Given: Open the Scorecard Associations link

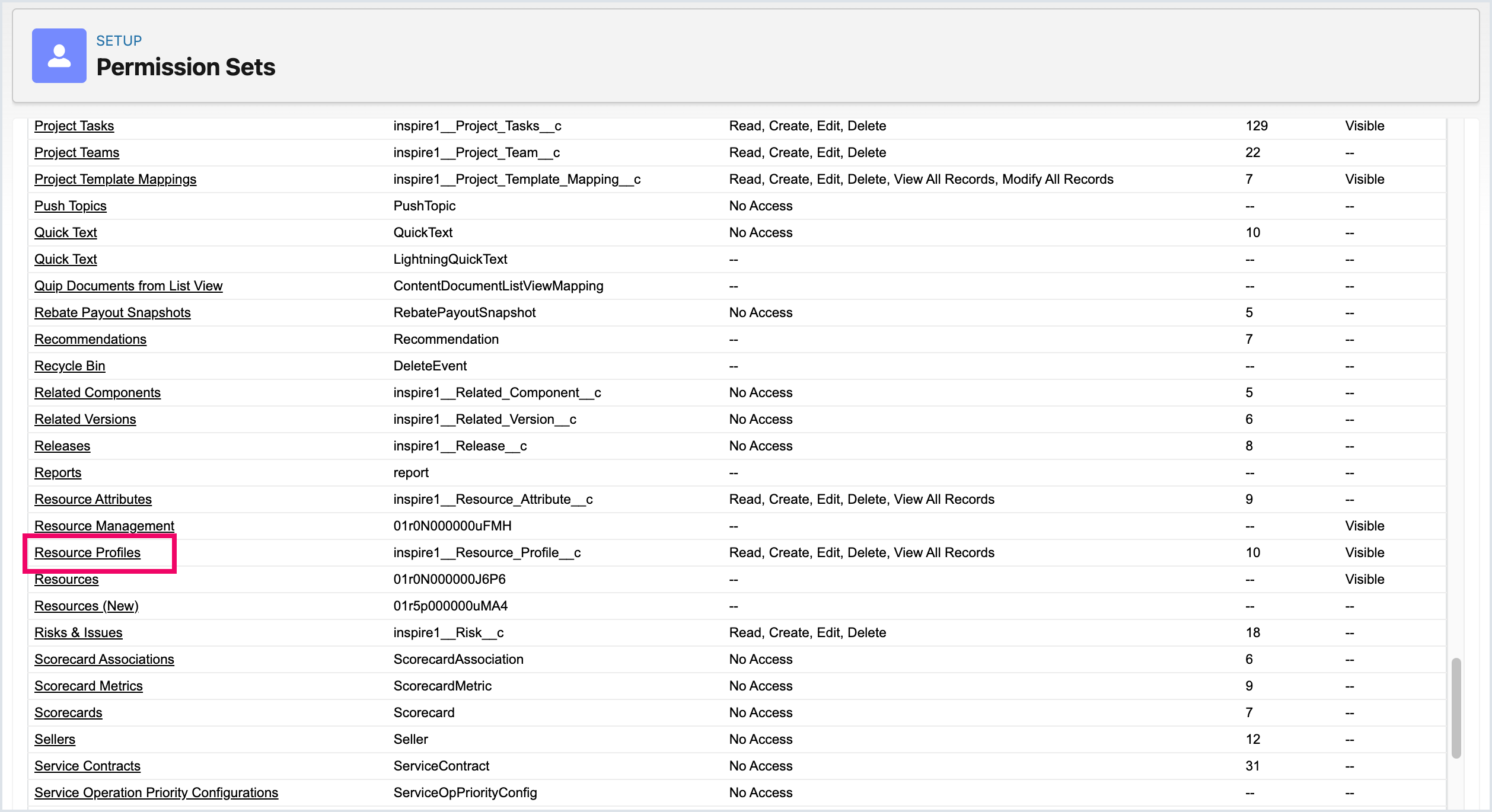Looking at the screenshot, I should [x=104, y=659].
